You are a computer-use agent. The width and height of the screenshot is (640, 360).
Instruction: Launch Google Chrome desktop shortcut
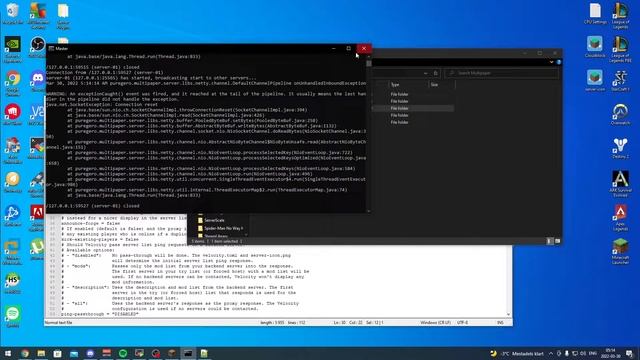coord(13,83)
